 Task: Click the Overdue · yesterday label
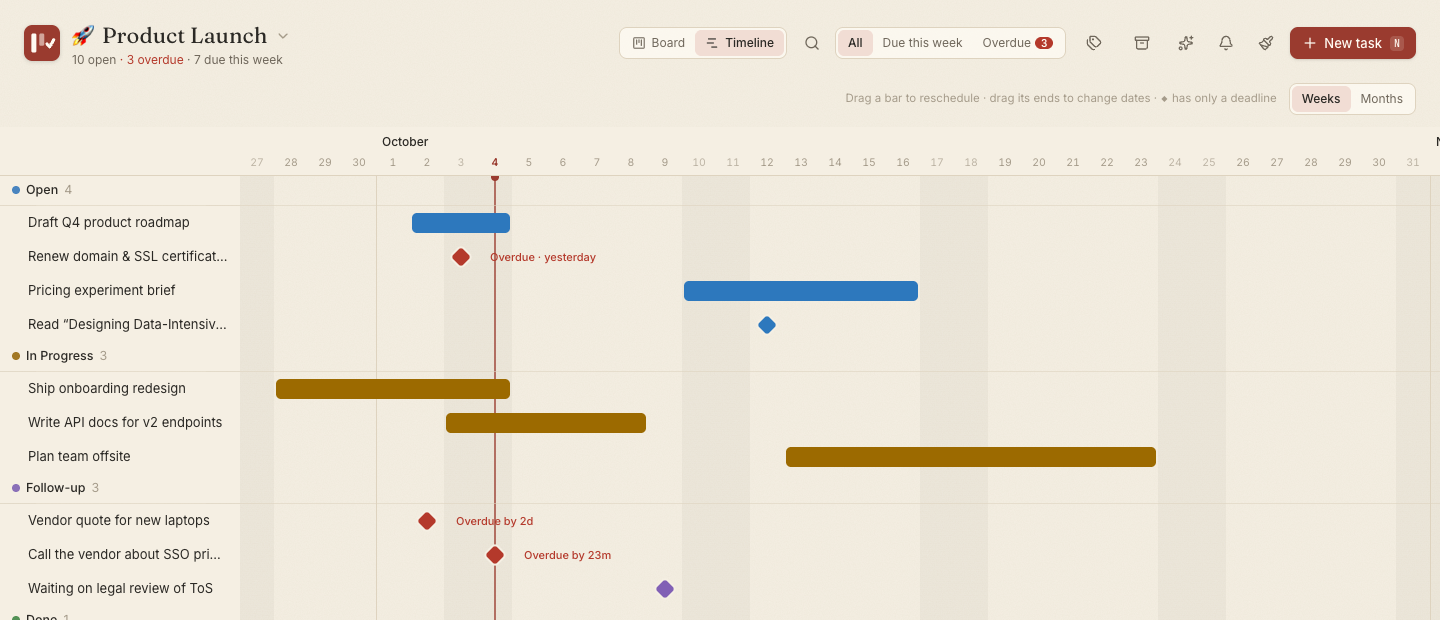click(x=543, y=257)
